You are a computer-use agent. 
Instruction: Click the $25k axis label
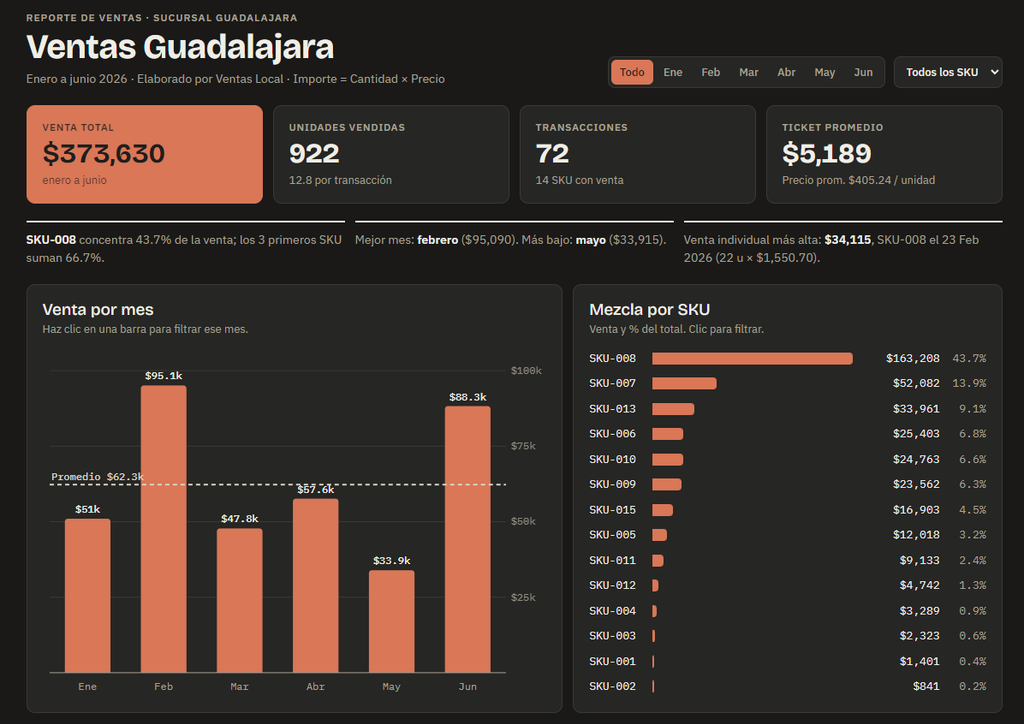coord(523,597)
